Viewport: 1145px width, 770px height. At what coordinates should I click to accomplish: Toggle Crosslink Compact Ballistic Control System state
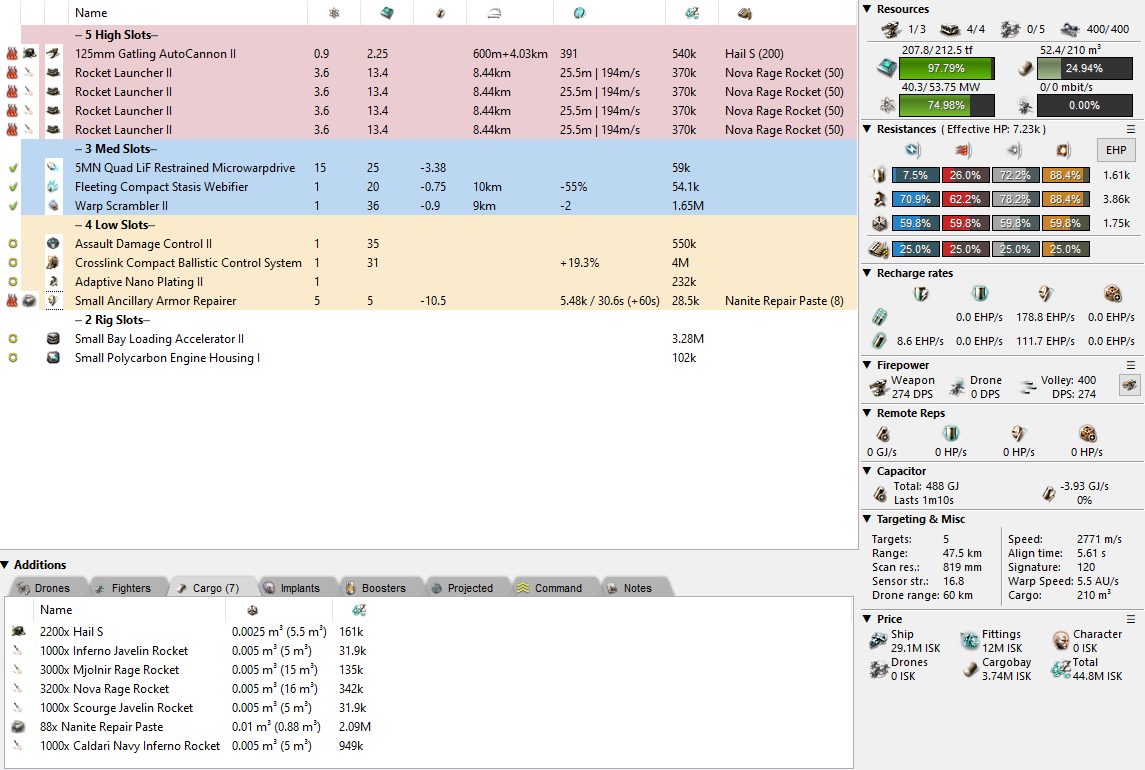pos(12,263)
